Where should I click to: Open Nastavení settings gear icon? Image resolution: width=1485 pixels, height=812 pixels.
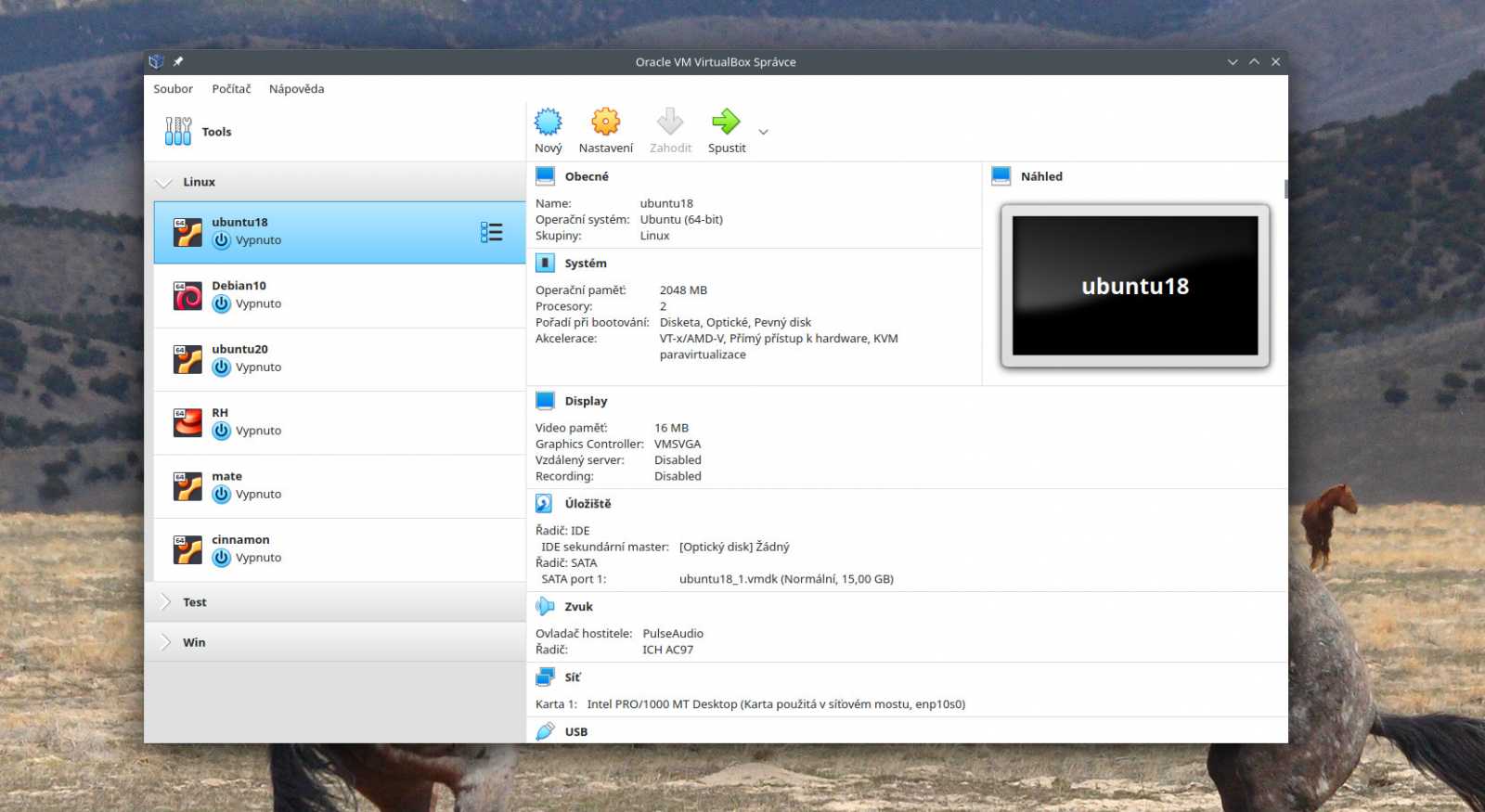tap(605, 122)
